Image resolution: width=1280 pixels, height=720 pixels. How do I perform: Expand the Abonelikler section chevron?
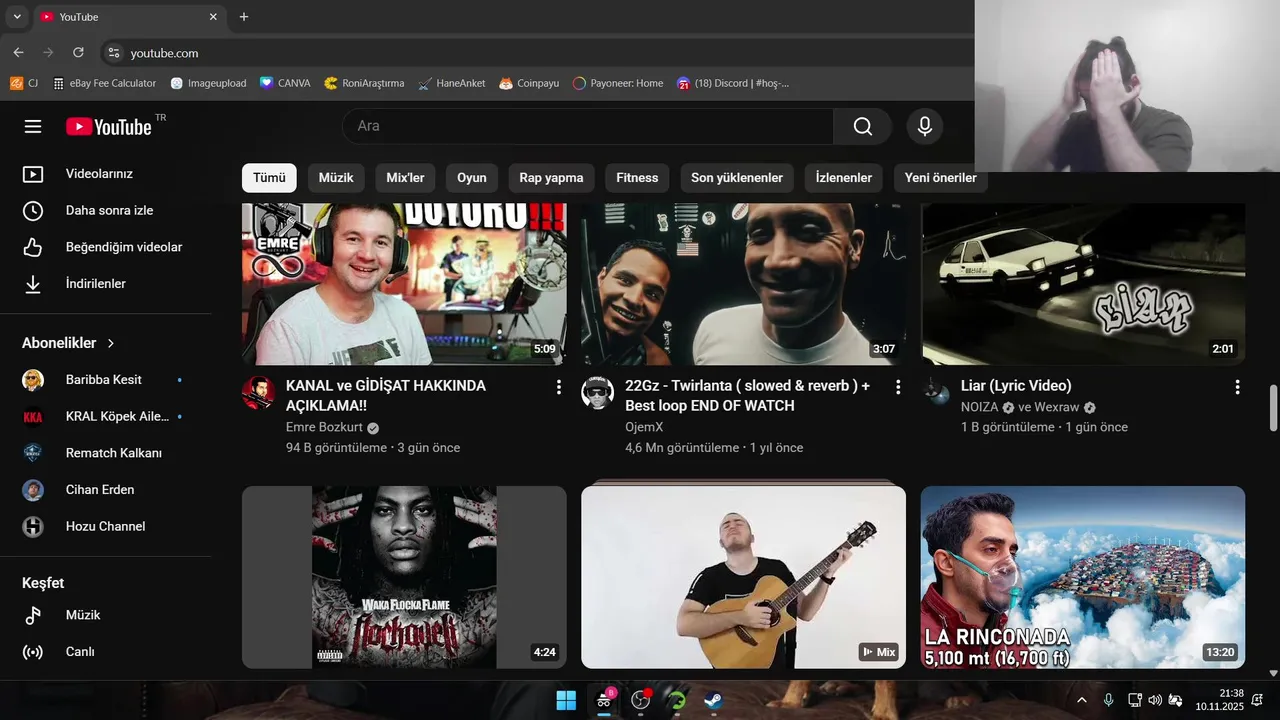click(111, 343)
